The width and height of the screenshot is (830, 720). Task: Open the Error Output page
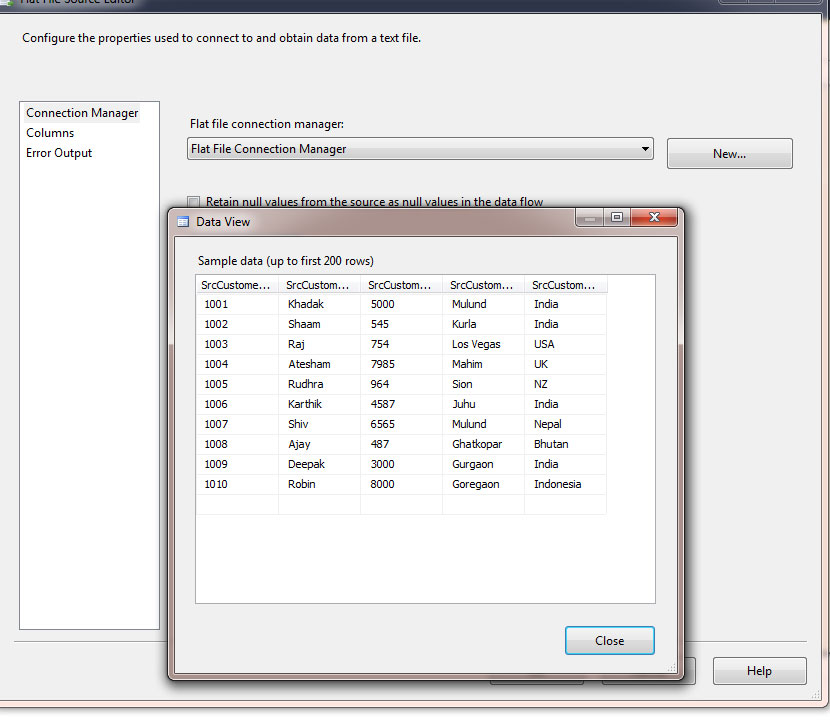click(61, 152)
